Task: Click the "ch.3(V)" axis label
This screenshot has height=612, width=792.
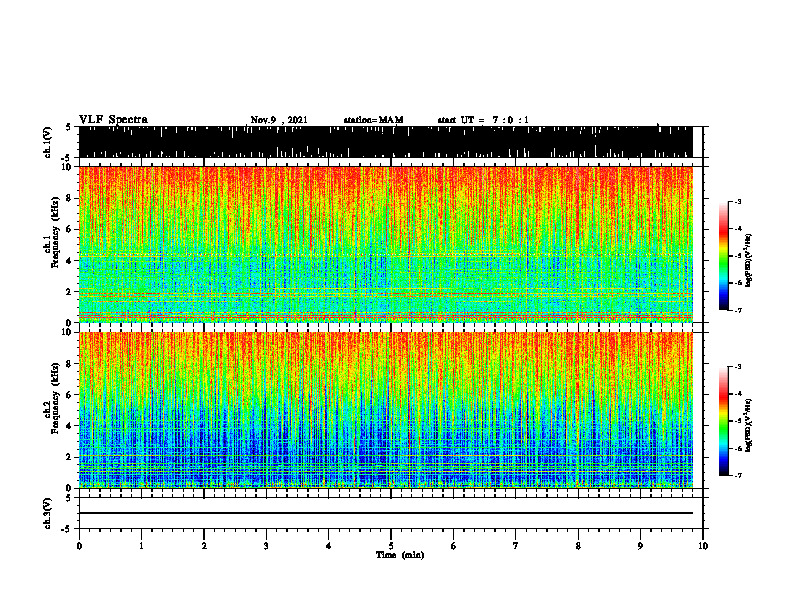Action: pos(48,513)
